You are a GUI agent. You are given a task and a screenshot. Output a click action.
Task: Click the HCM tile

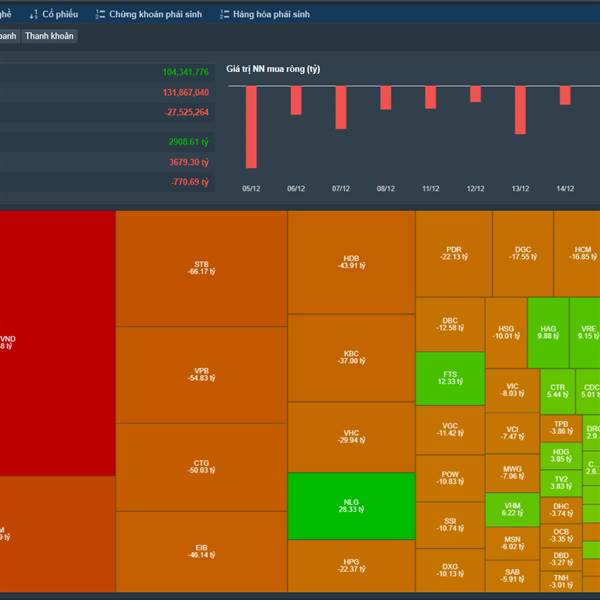(x=577, y=253)
